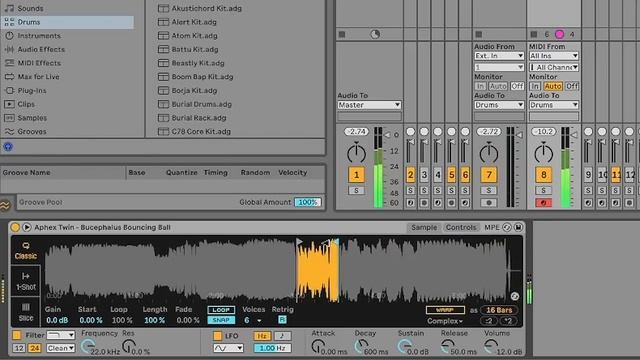Select 1-Shot playback mode
This screenshot has width=640, height=360.
tap(26, 281)
